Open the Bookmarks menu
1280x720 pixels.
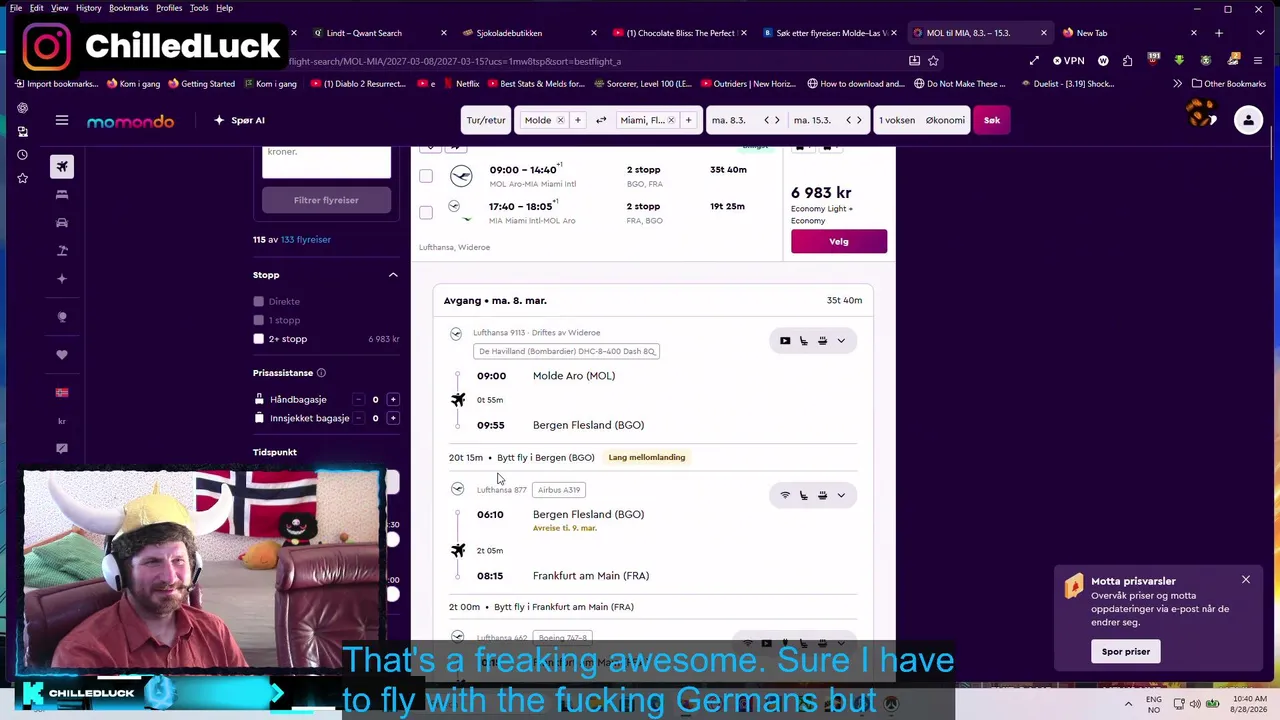[128, 8]
